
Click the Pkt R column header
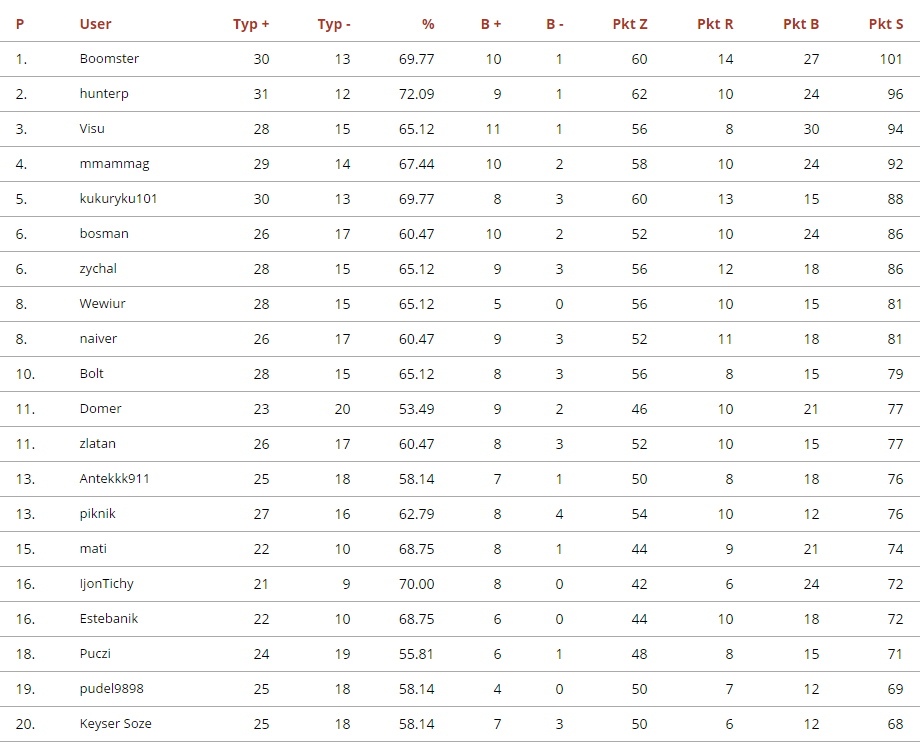[x=715, y=24]
